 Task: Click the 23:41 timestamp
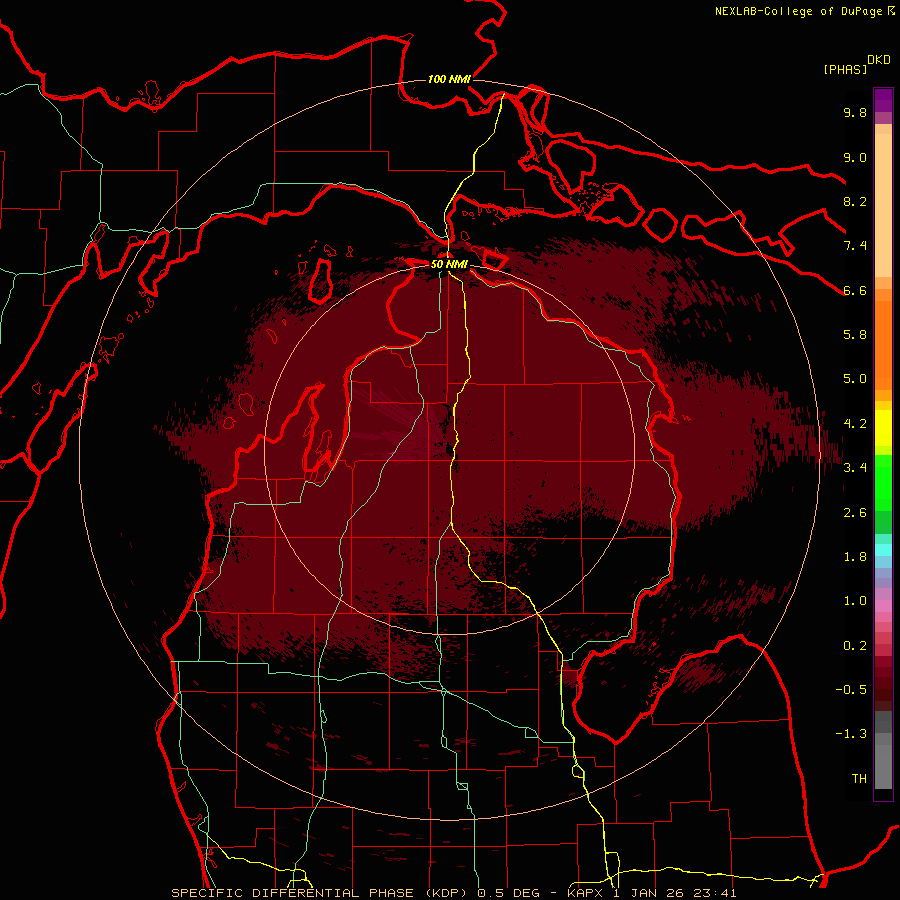[x=717, y=893]
